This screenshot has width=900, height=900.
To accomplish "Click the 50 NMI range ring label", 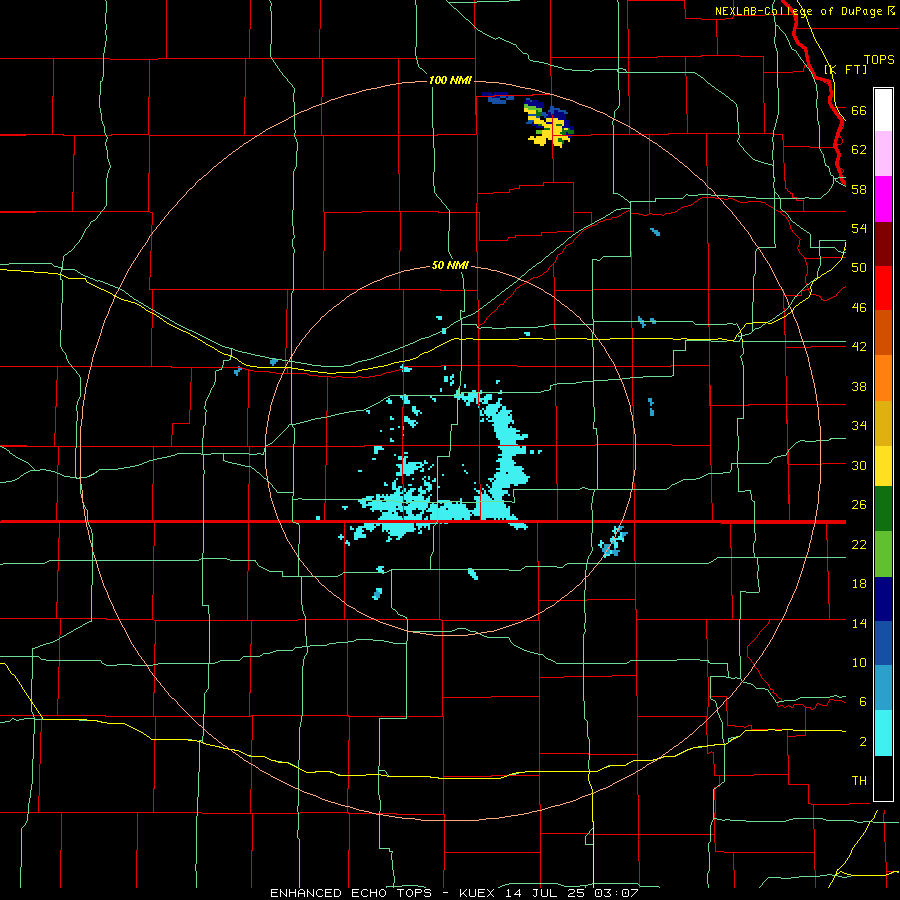I will 450,265.
